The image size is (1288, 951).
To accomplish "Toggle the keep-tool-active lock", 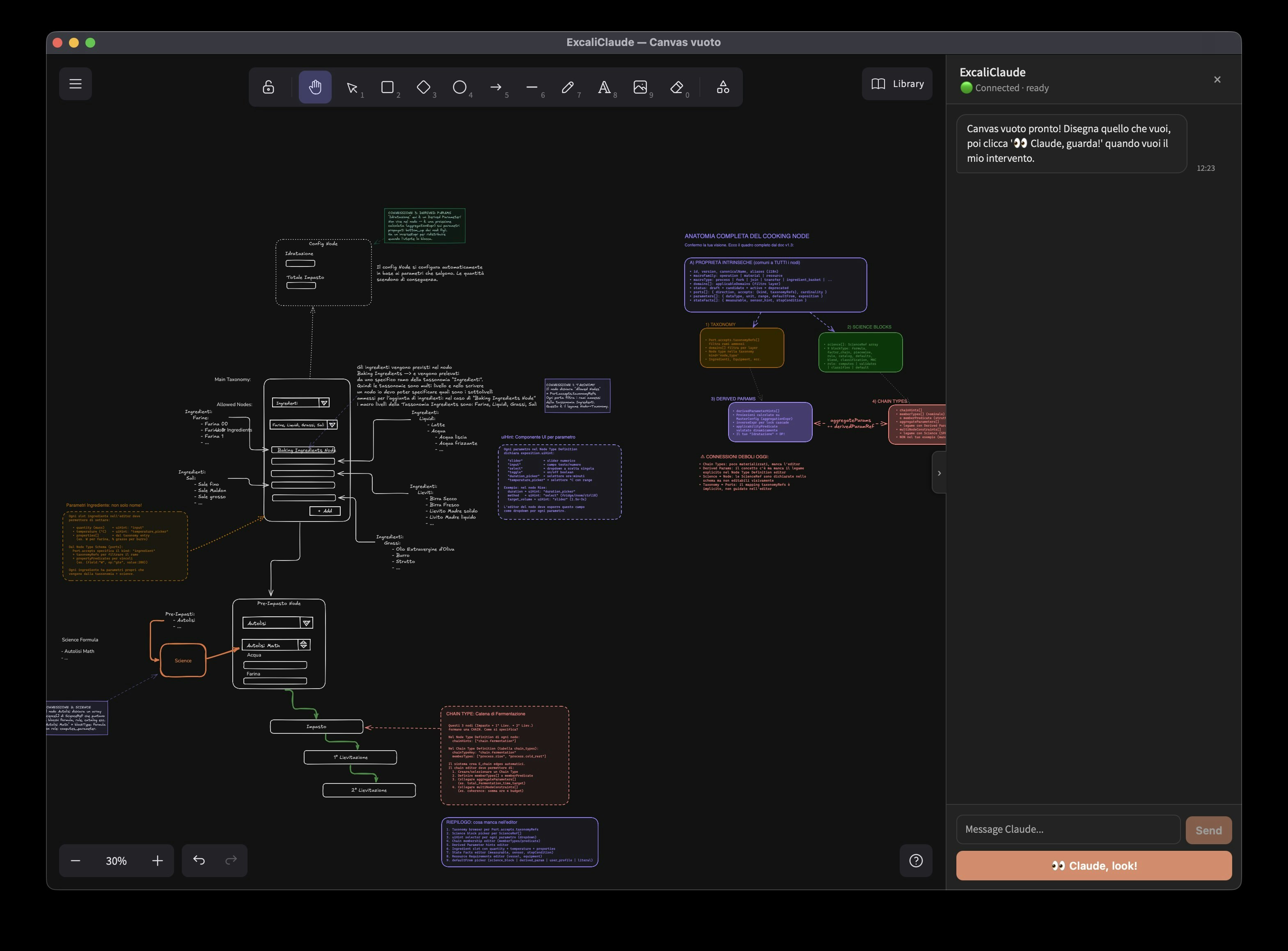I will (268, 87).
